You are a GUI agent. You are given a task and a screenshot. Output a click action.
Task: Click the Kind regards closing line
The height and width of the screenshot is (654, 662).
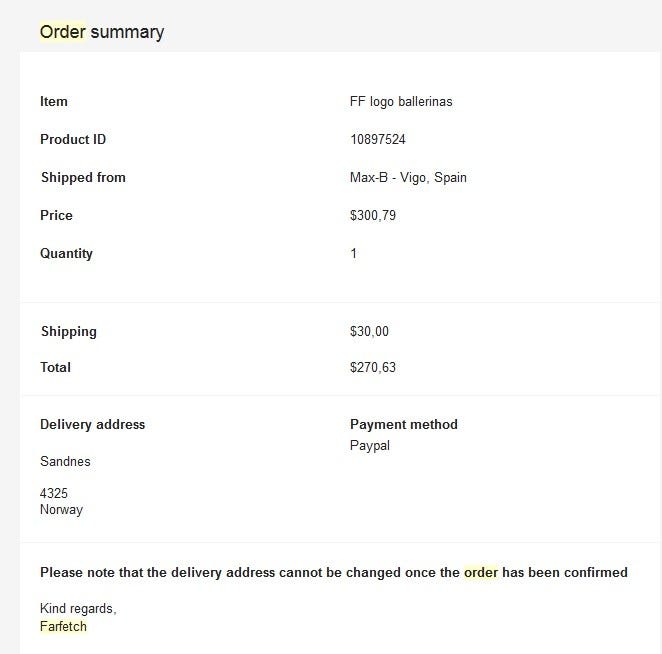tap(79, 609)
